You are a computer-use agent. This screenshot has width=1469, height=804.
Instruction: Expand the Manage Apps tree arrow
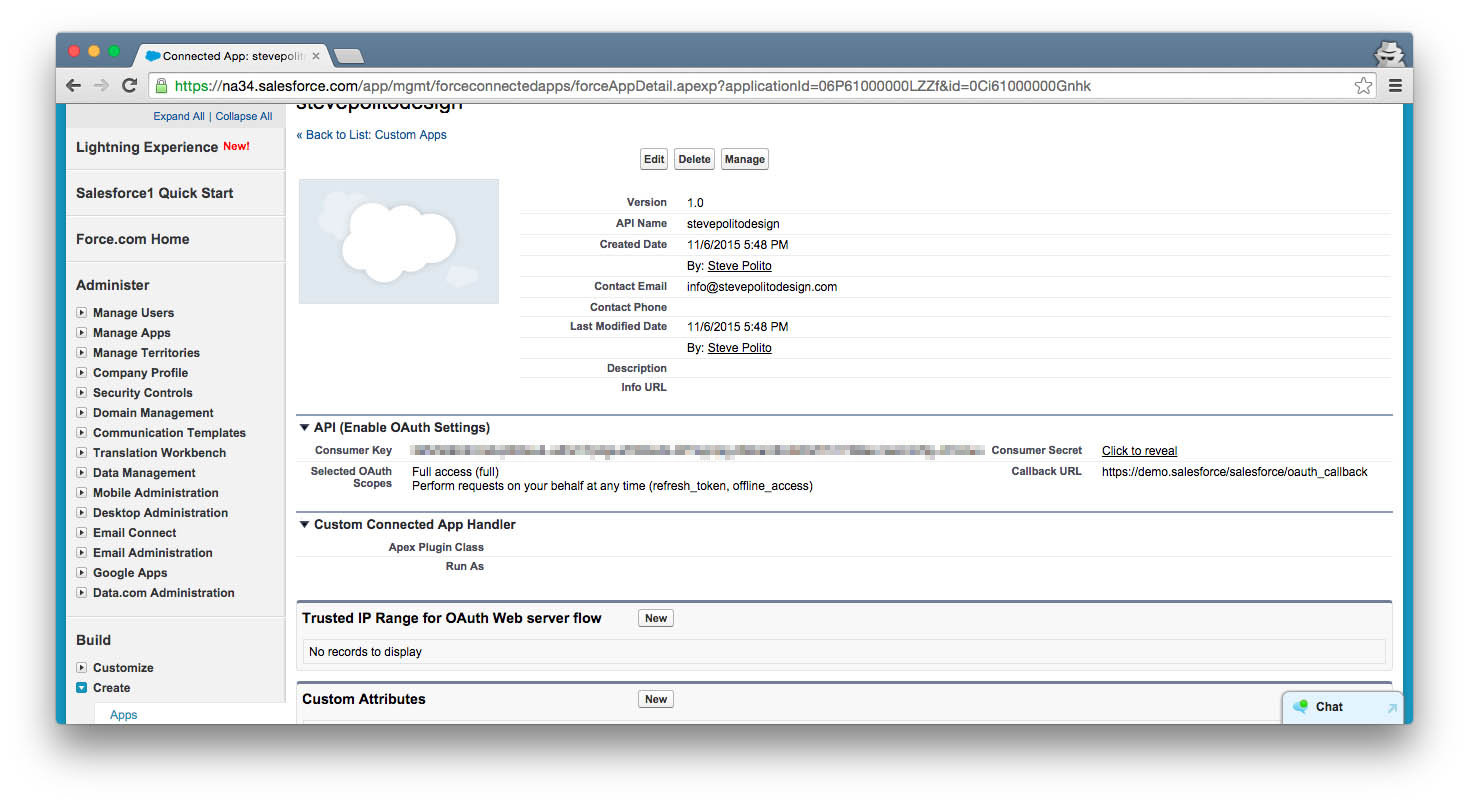[82, 333]
